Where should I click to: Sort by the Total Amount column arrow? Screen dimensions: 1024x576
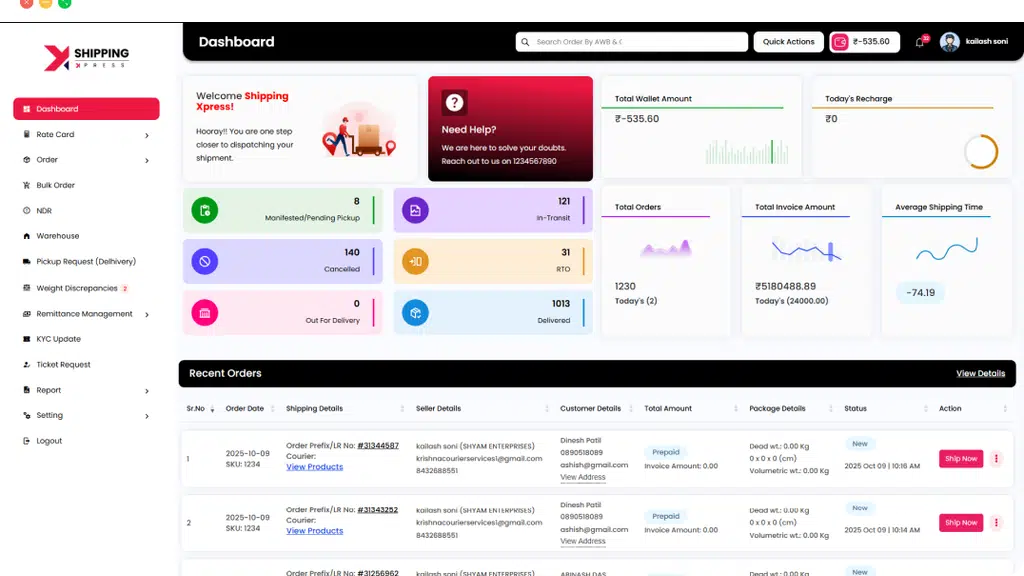click(735, 409)
